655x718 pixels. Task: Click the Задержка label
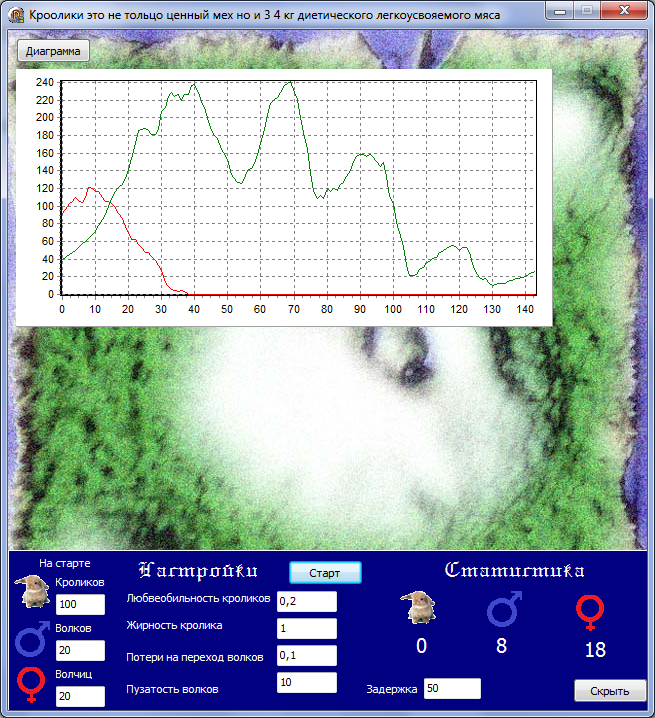[x=392, y=689]
